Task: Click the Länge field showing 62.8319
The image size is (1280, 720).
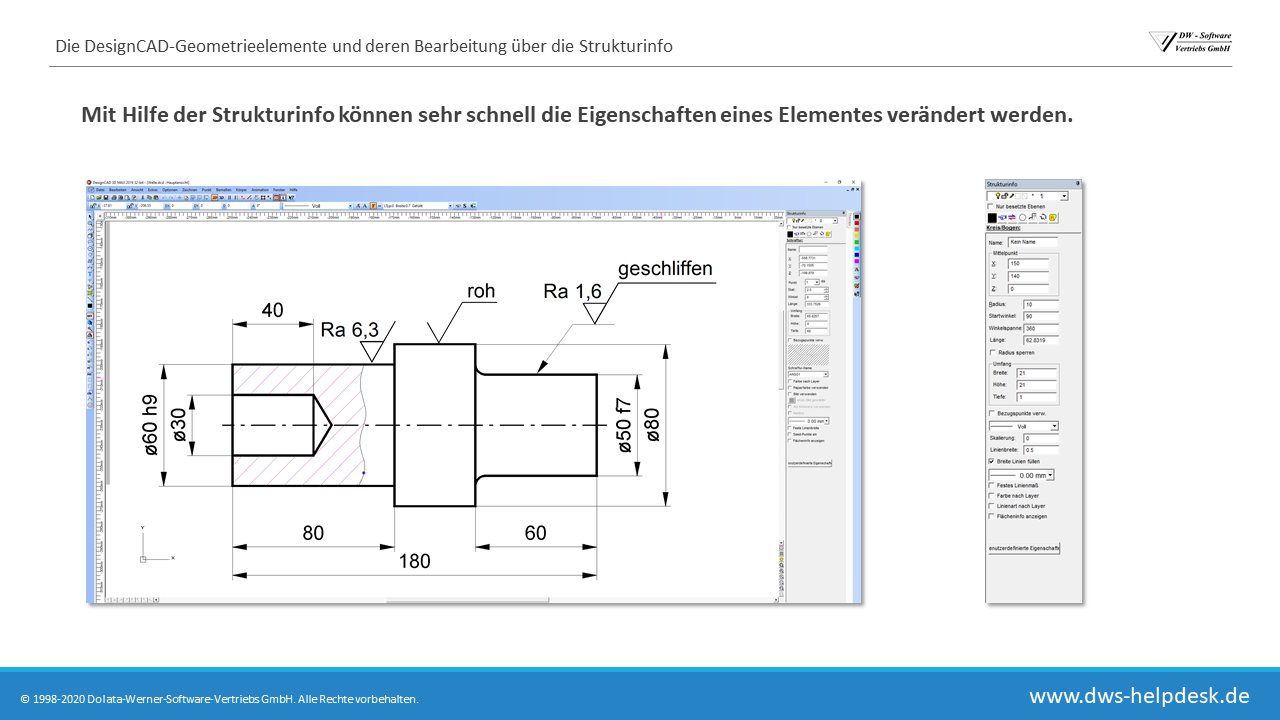Action: 1041,340
